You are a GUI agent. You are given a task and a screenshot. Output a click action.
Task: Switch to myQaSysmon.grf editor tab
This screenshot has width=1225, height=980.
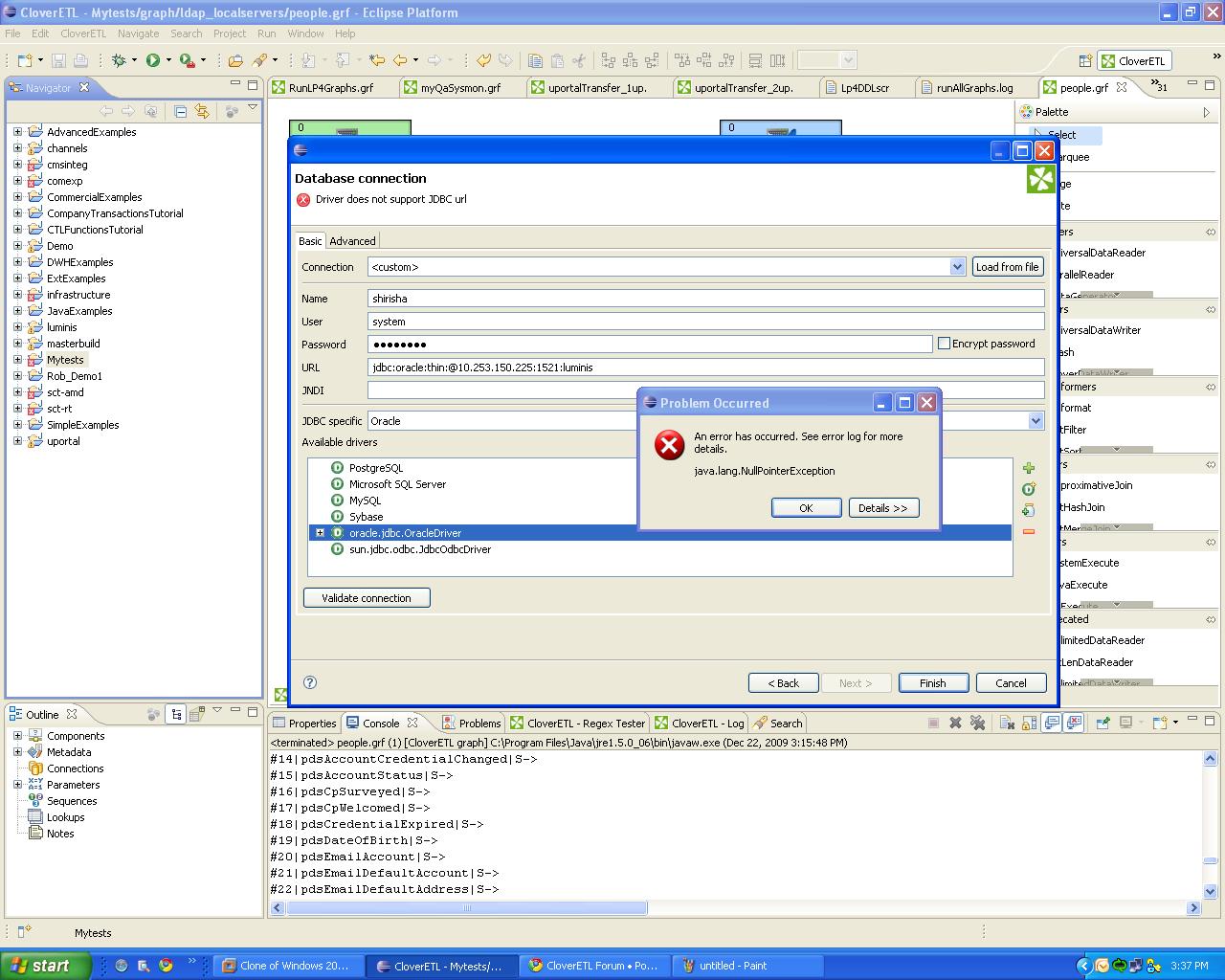coord(460,88)
